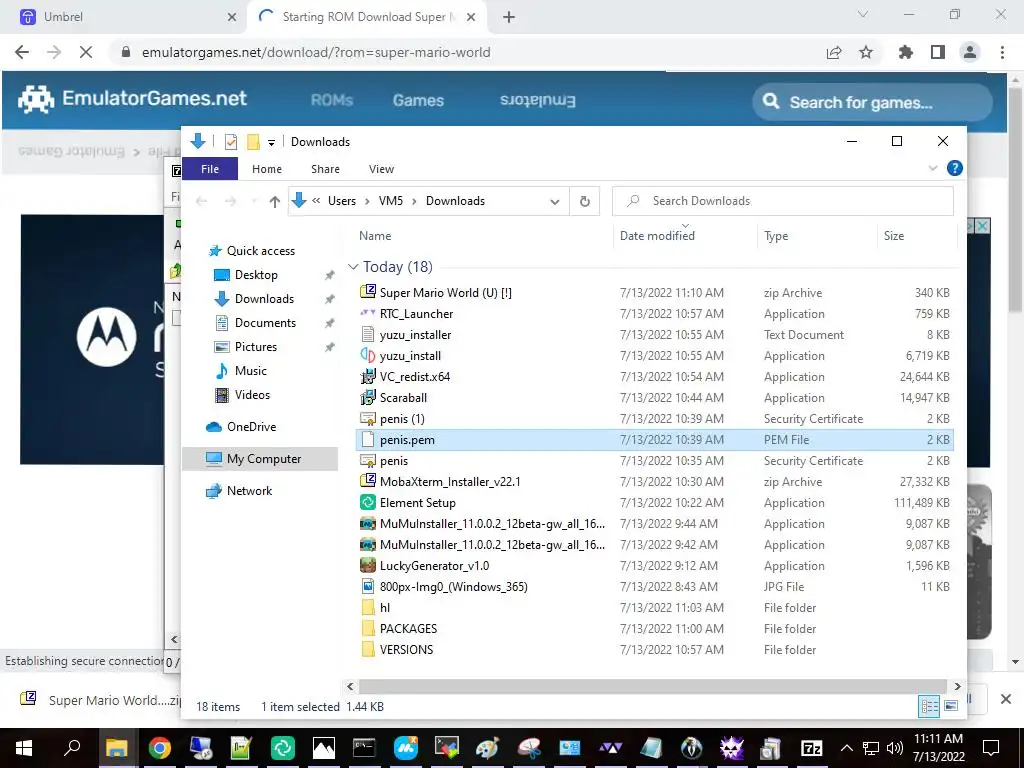Open the Element taskbar icon
This screenshot has width=1024, height=768.
(x=283, y=748)
